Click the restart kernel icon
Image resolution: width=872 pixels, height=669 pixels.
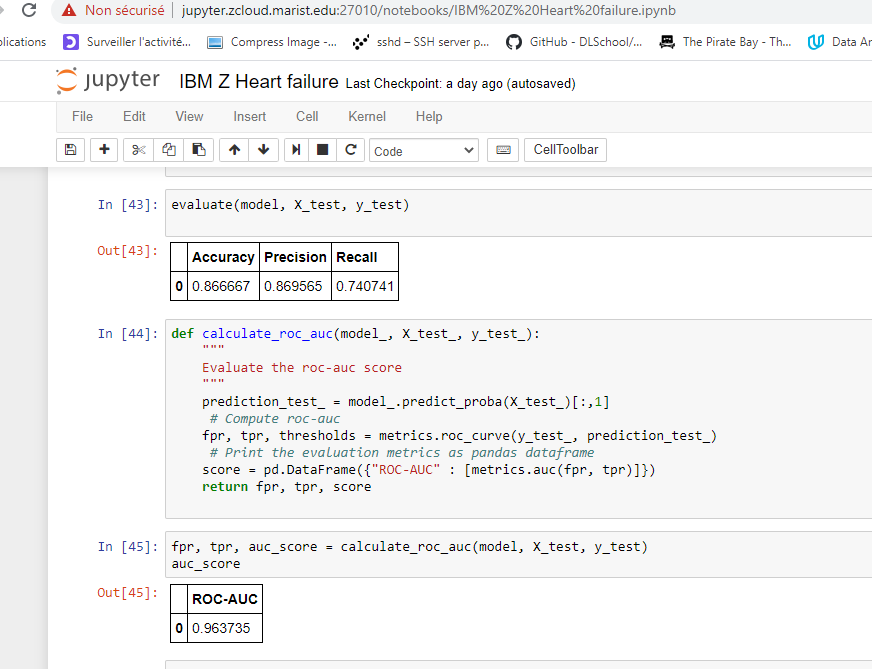point(351,150)
